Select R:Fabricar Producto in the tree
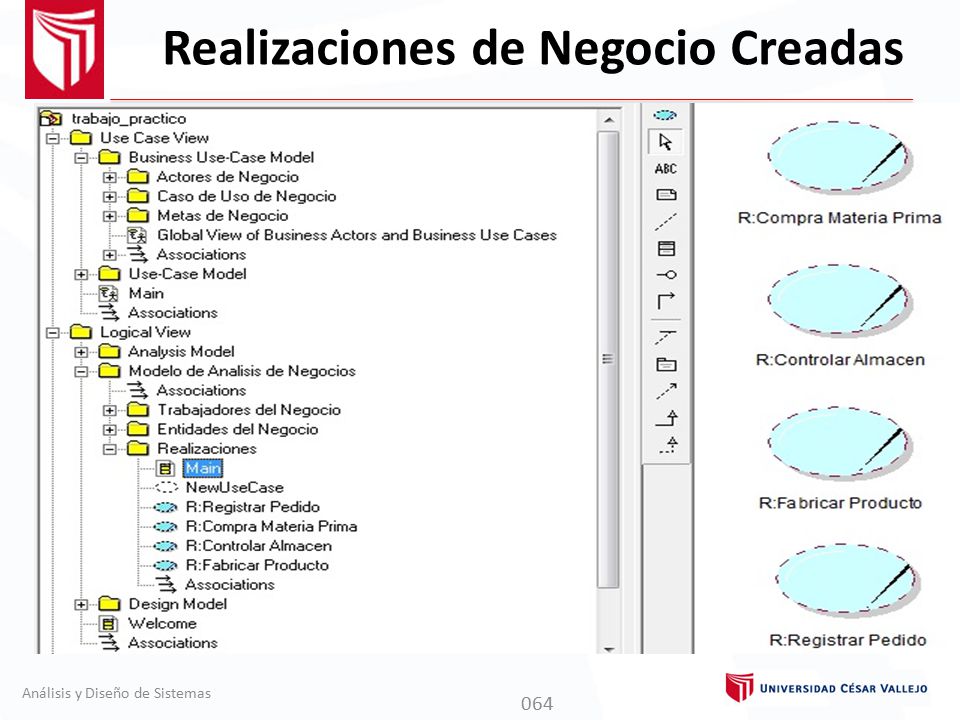960x720 pixels. click(257, 565)
